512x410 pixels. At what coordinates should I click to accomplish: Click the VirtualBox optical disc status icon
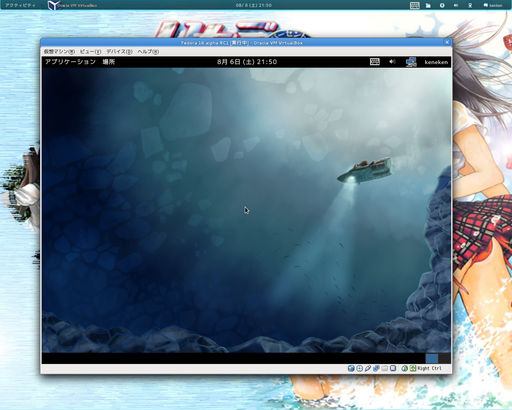(x=359, y=368)
